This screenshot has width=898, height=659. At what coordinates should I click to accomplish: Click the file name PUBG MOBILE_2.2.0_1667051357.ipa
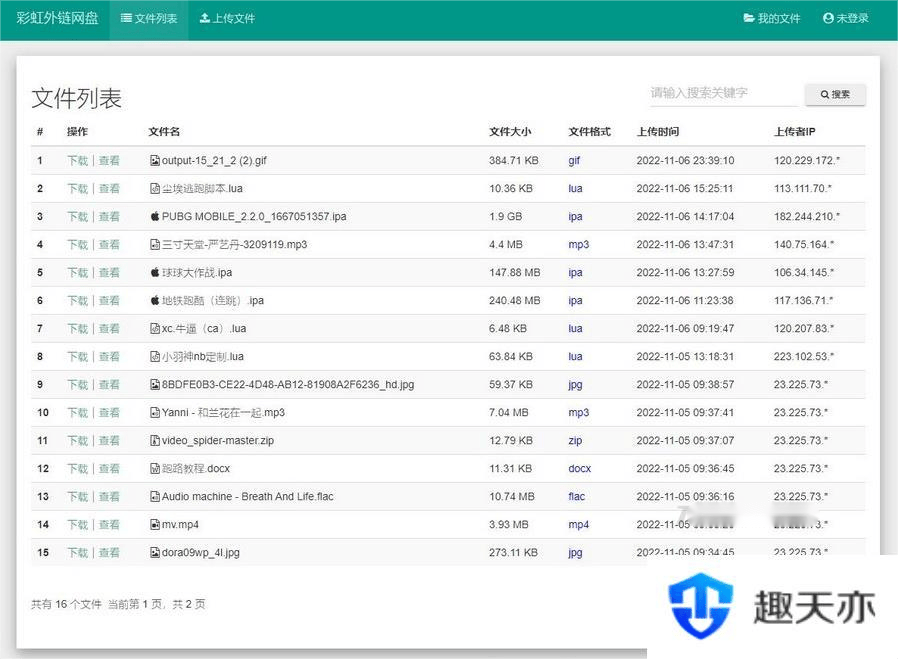[254, 216]
